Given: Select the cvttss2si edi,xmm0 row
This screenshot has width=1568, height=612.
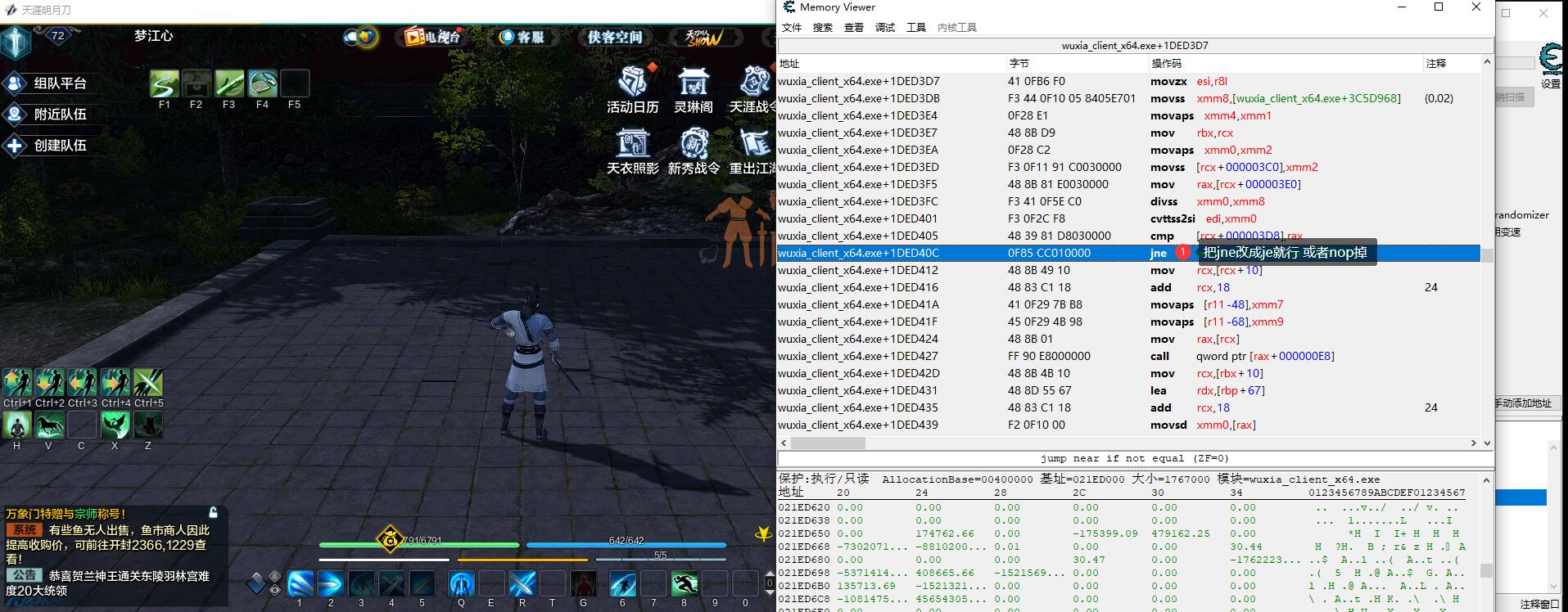Looking at the screenshot, I should click(x=1128, y=219).
